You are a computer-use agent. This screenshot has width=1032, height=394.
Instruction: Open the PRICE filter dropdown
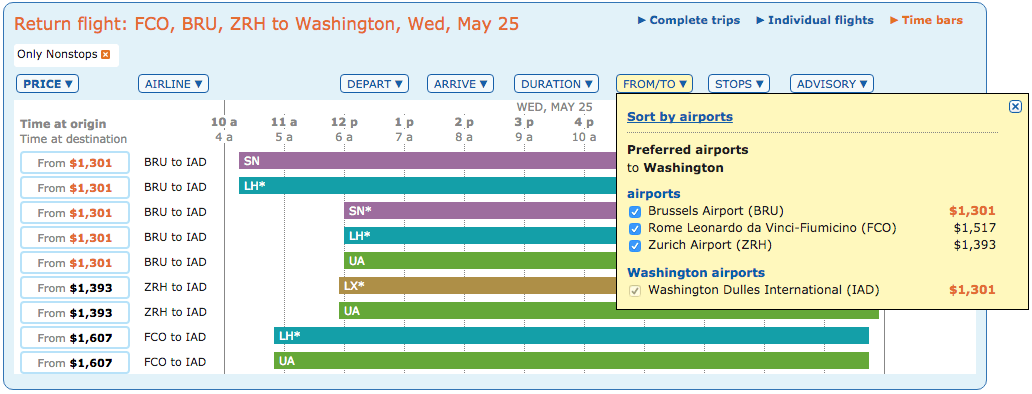point(47,84)
